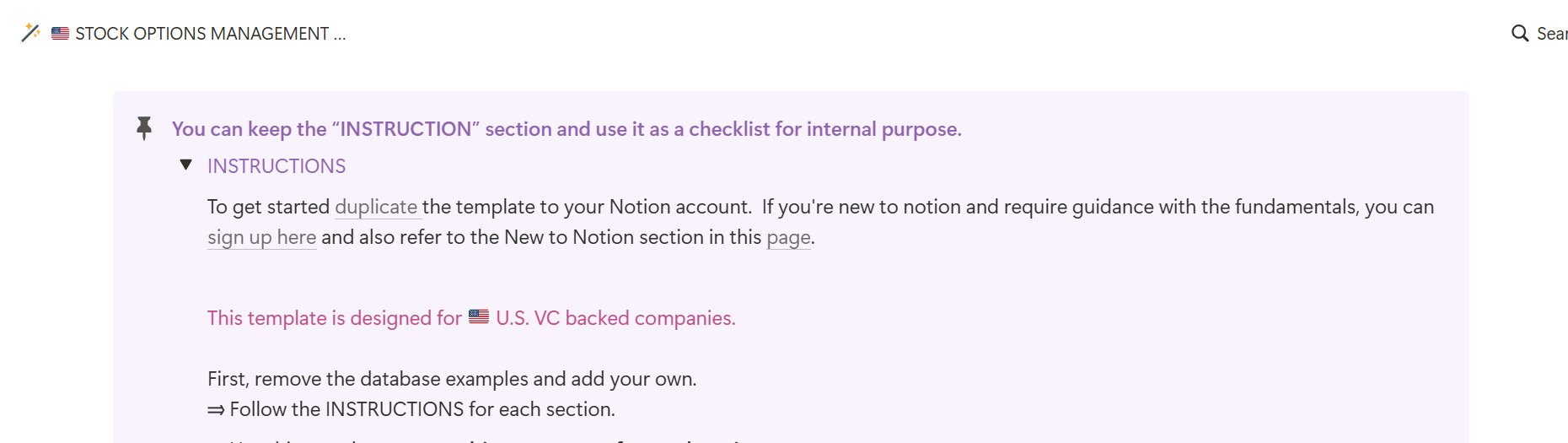Click the pushpin icon in the callout
This screenshot has height=443, width=1568.
pyautogui.click(x=144, y=128)
